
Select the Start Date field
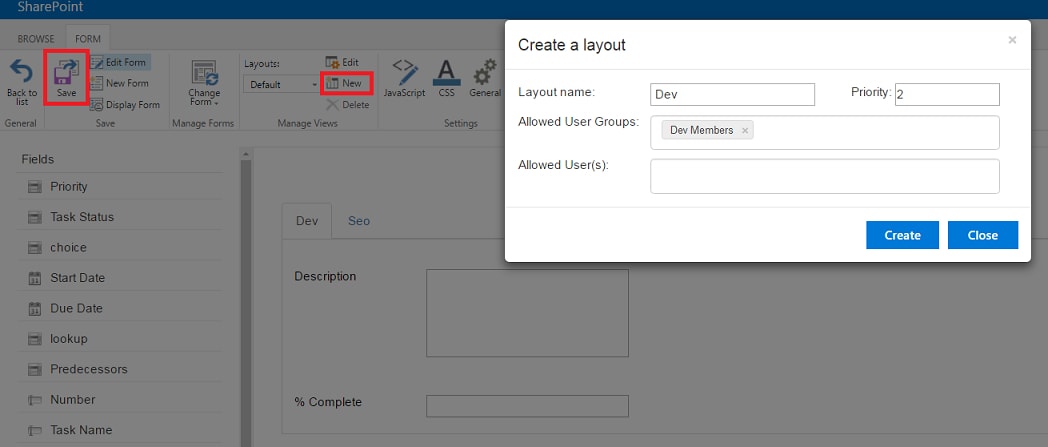(120, 278)
